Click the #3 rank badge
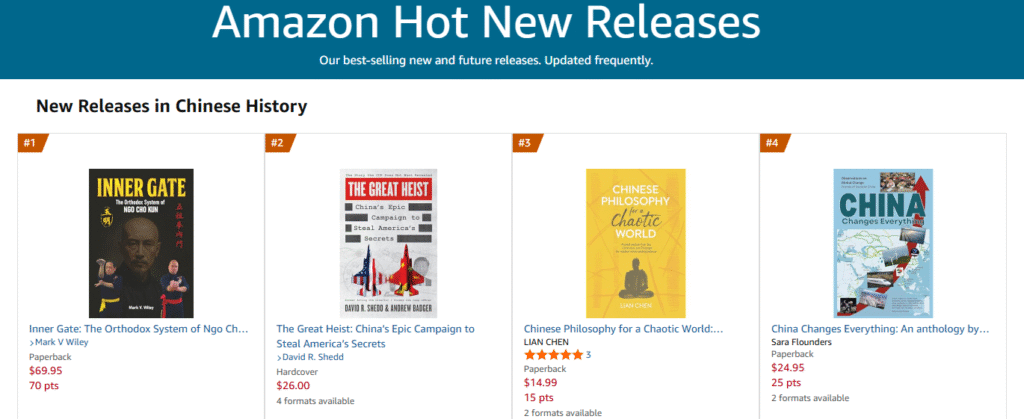This screenshot has width=1024, height=419. [x=525, y=143]
